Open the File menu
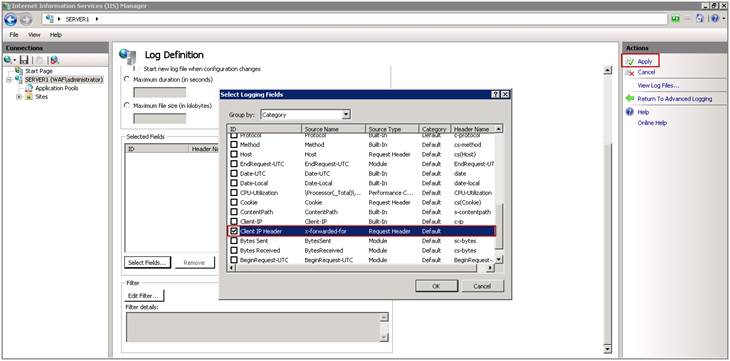Image resolution: width=730 pixels, height=361 pixels. coord(14,35)
